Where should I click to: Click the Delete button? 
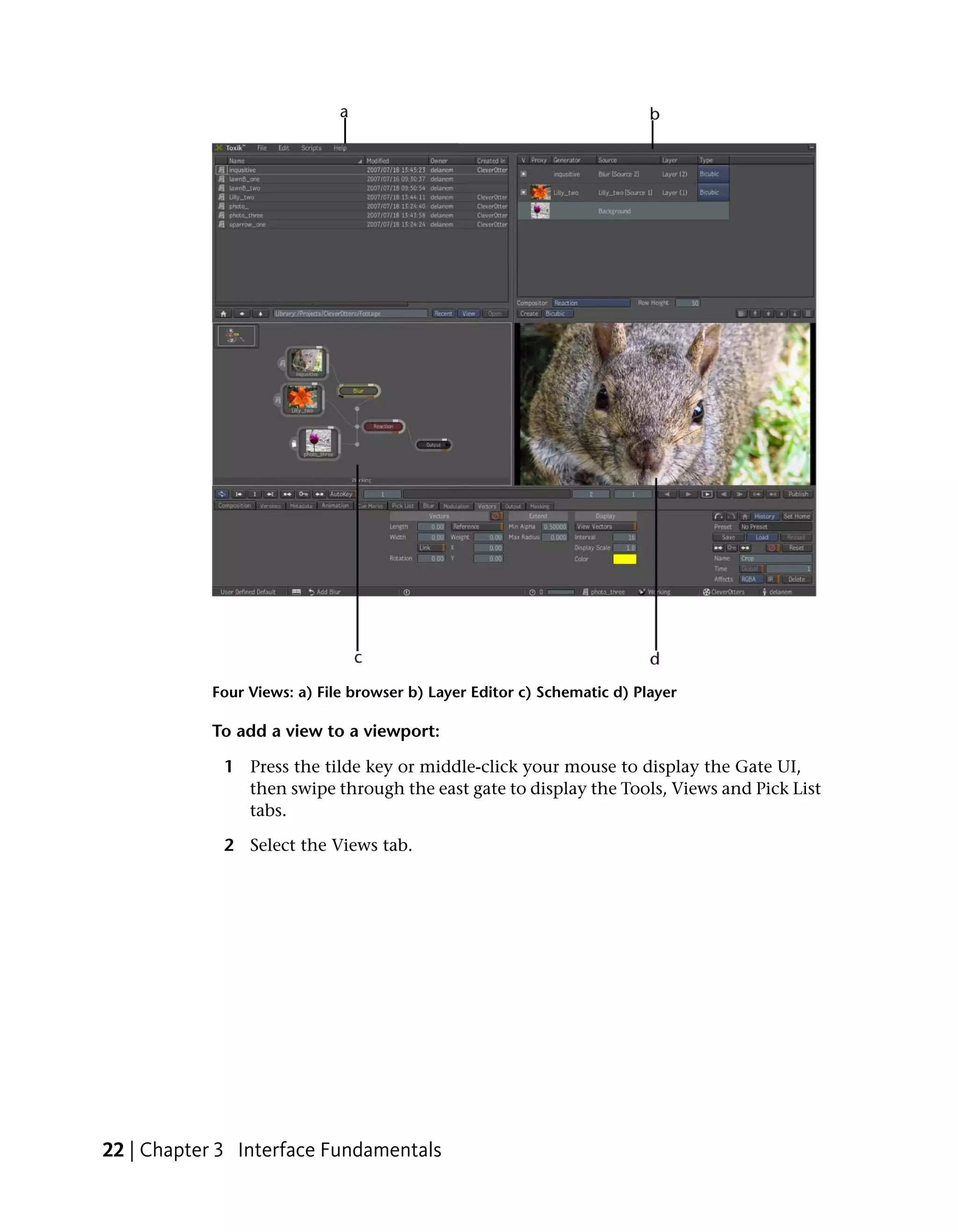tap(797, 579)
